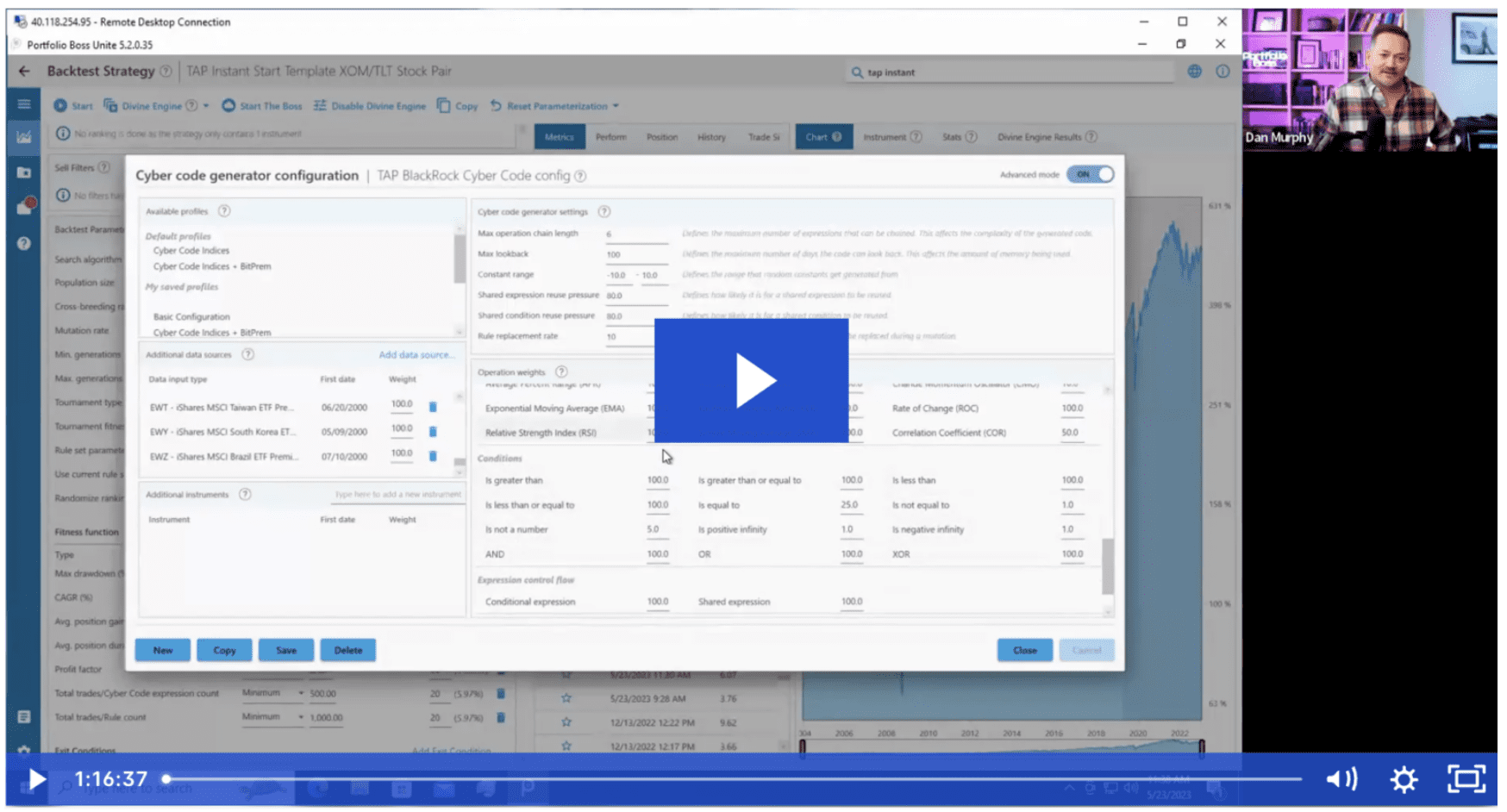Image resolution: width=1507 pixels, height=812 pixels.
Task: Enter fullscreen video mode
Action: (x=1465, y=779)
